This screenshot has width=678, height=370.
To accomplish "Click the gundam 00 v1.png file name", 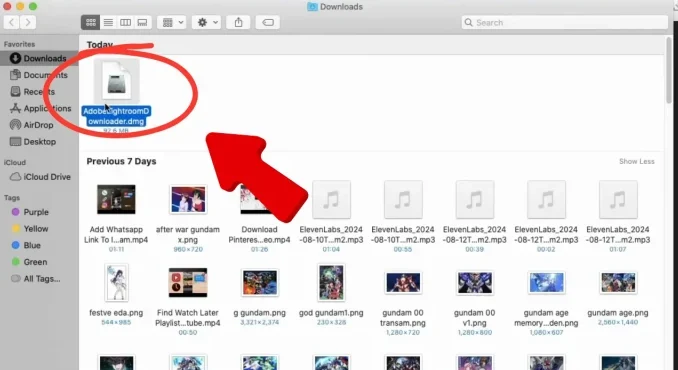I will pyautogui.click(x=474, y=318).
